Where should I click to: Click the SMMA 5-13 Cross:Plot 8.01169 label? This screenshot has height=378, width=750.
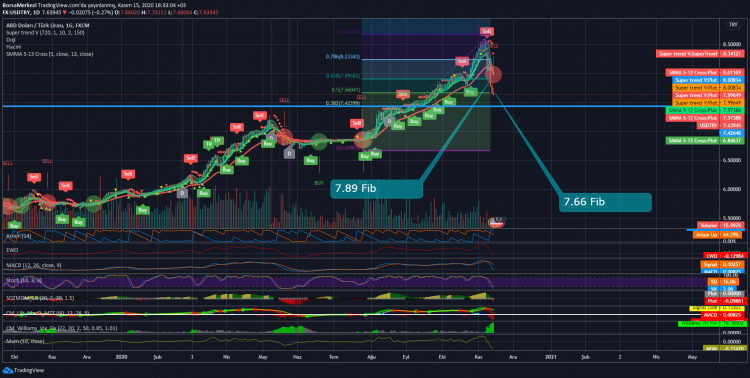[705, 72]
